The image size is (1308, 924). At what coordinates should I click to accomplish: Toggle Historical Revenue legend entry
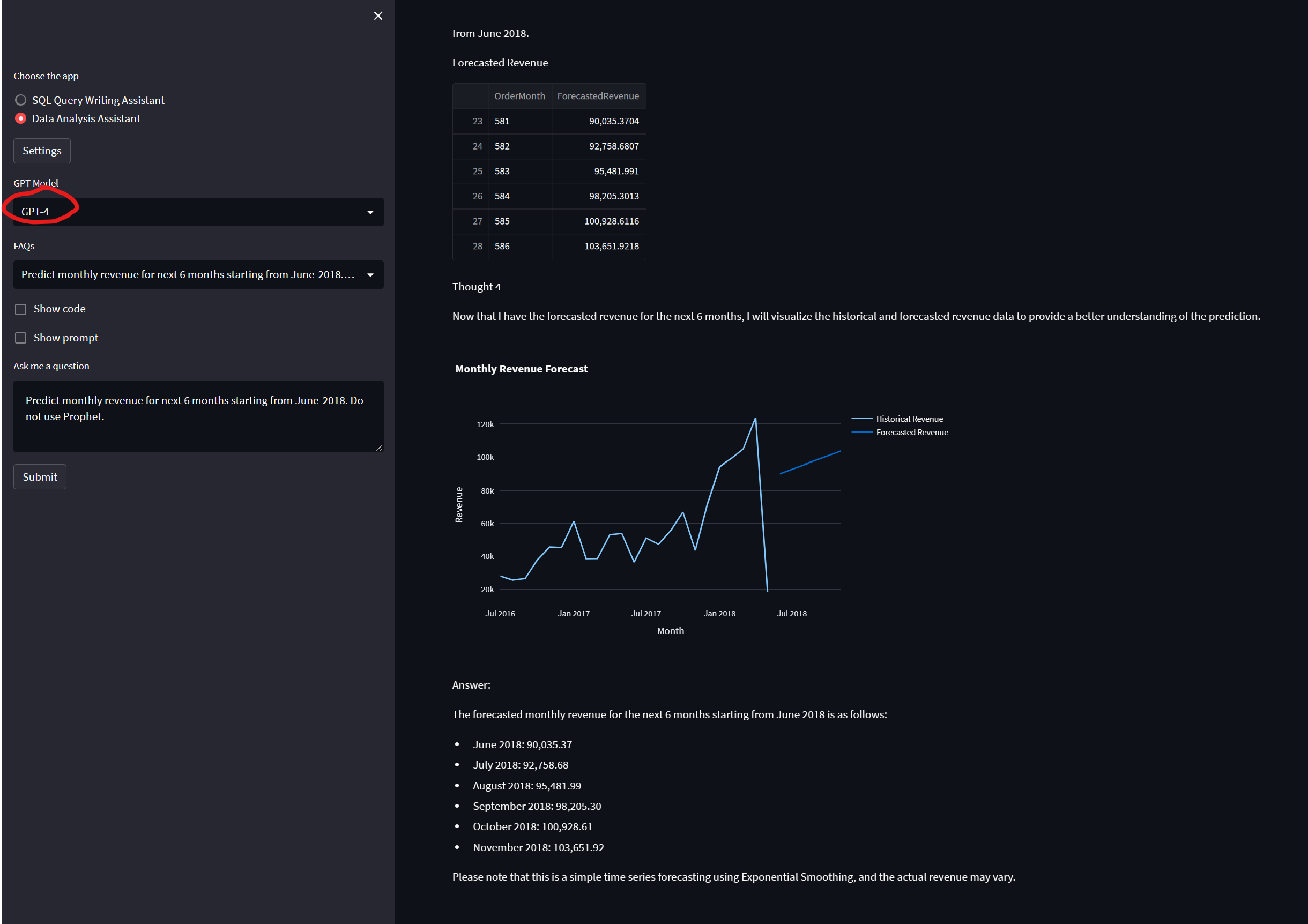point(909,419)
